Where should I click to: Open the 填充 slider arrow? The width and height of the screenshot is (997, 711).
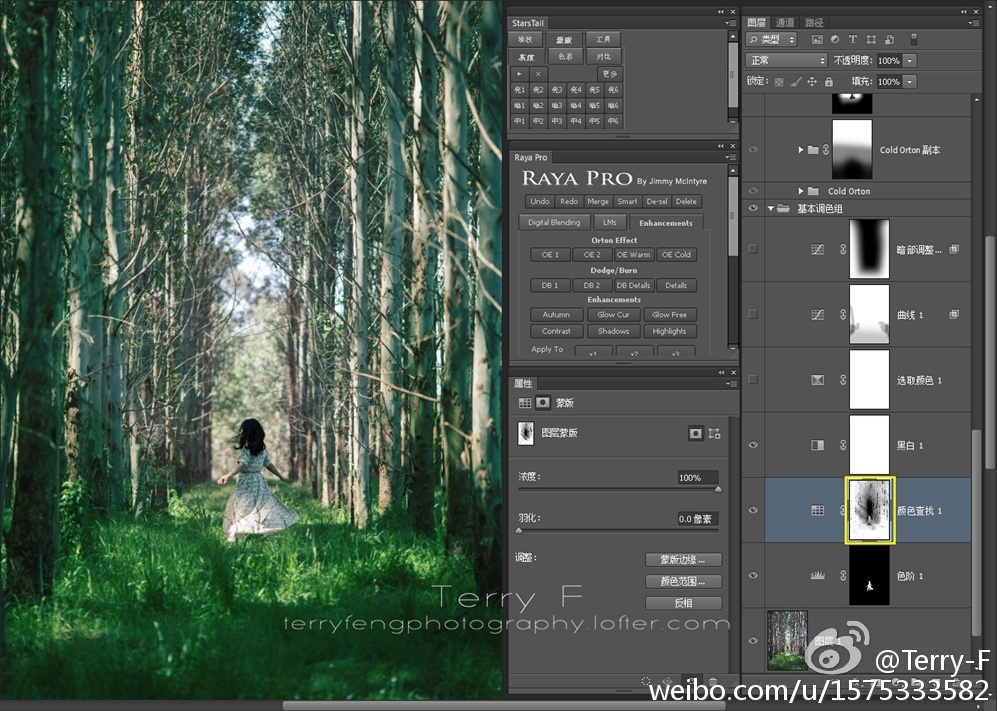pyautogui.click(x=910, y=81)
